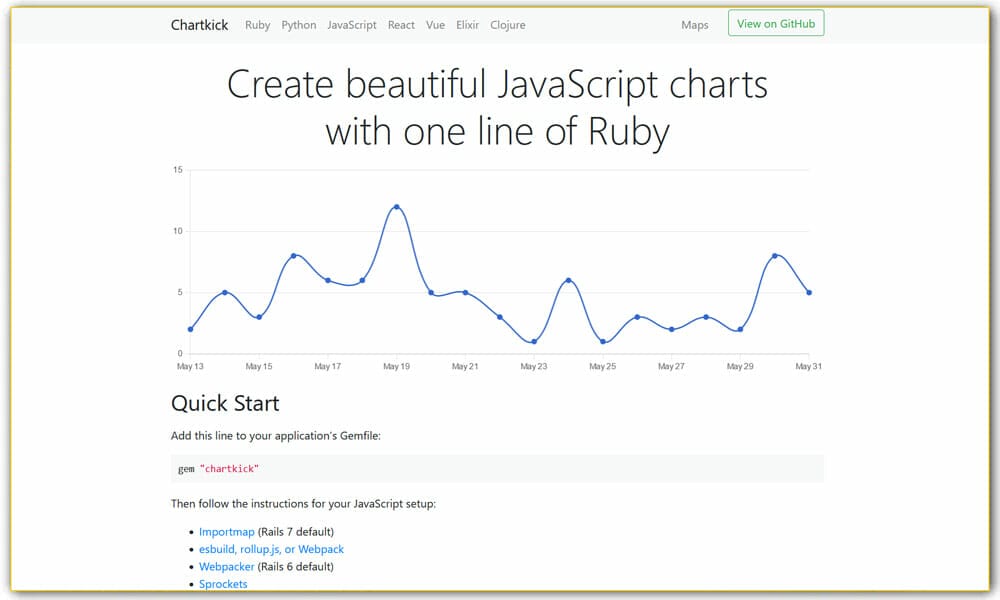Open the Sprockets setup link
The width and height of the screenshot is (1000, 600).
click(223, 584)
